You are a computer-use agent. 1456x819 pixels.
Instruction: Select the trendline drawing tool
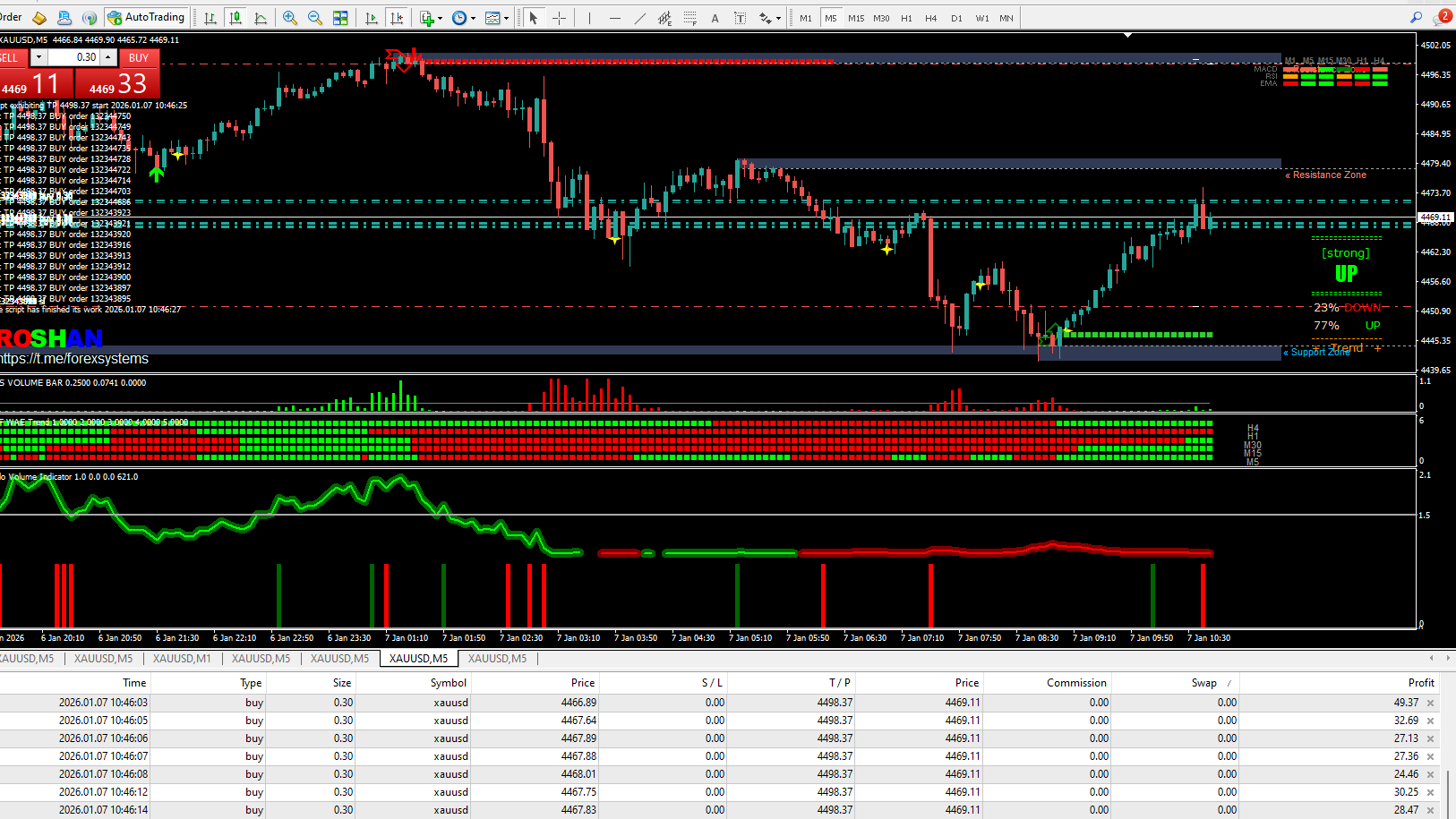(639, 18)
